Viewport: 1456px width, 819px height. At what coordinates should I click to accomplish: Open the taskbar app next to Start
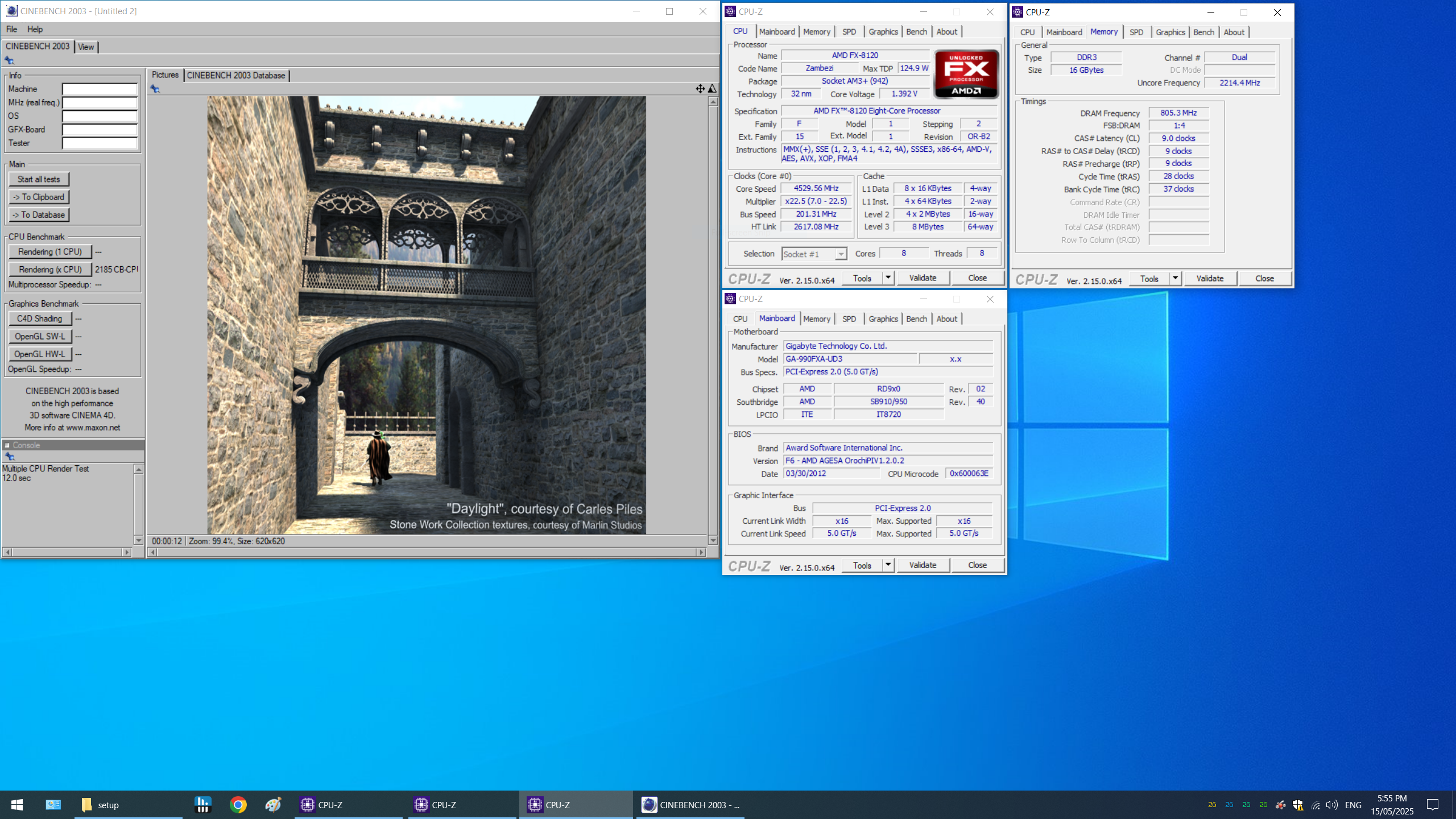click(53, 805)
